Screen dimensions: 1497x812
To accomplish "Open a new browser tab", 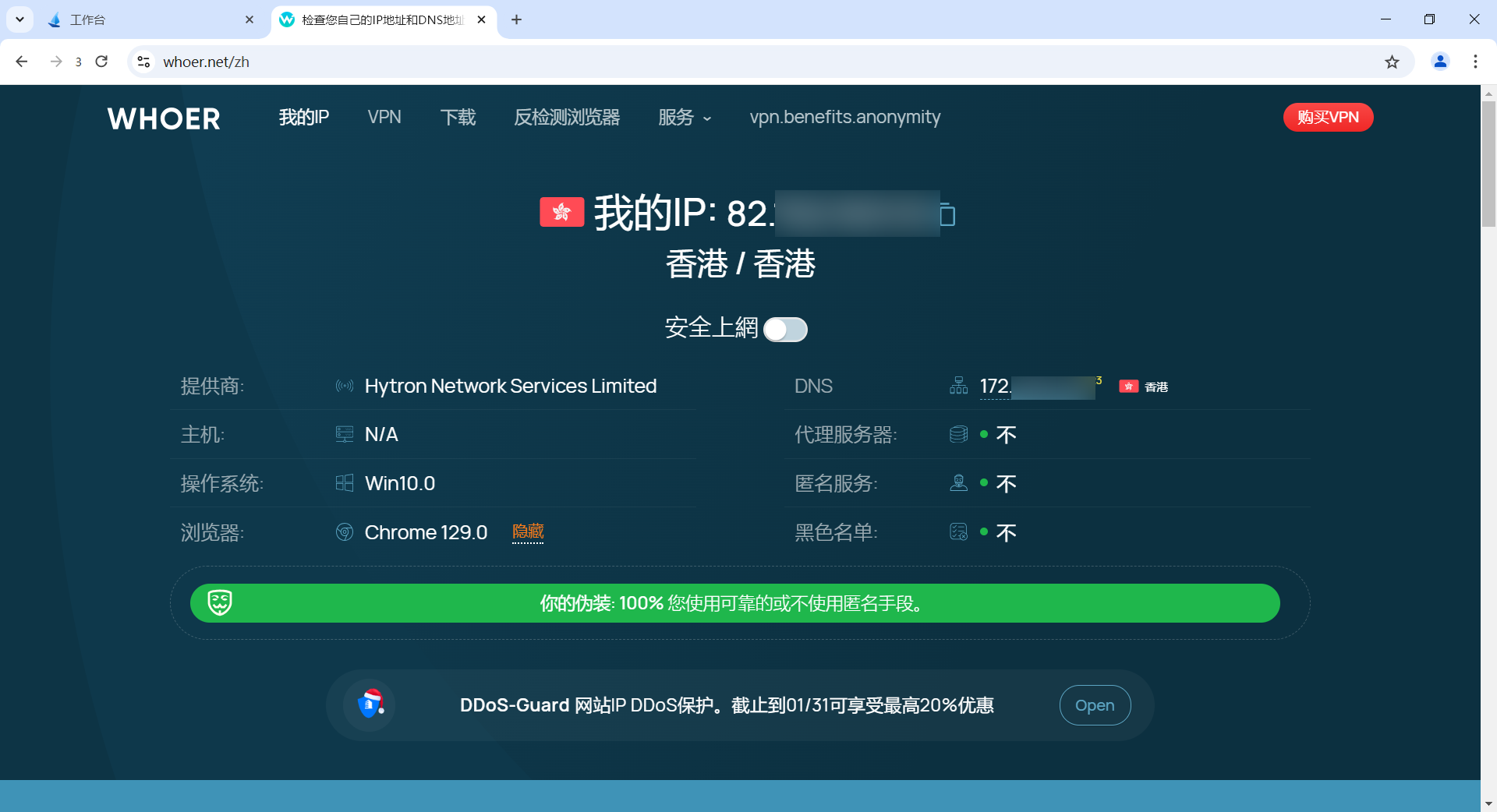I will coord(516,19).
